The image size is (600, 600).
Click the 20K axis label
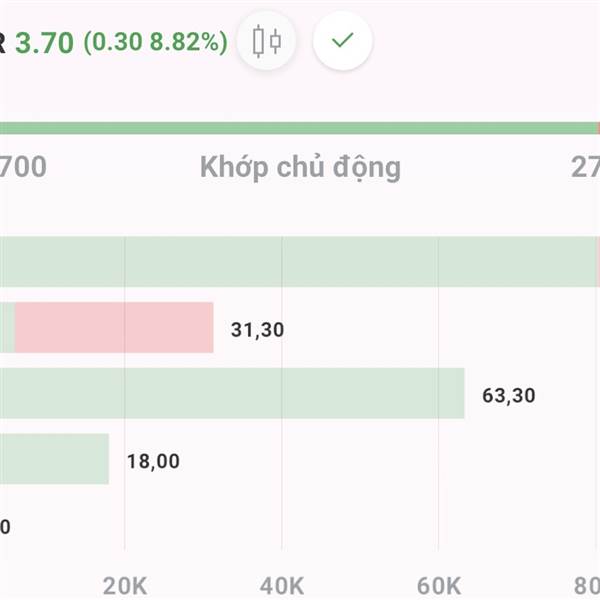125,586
